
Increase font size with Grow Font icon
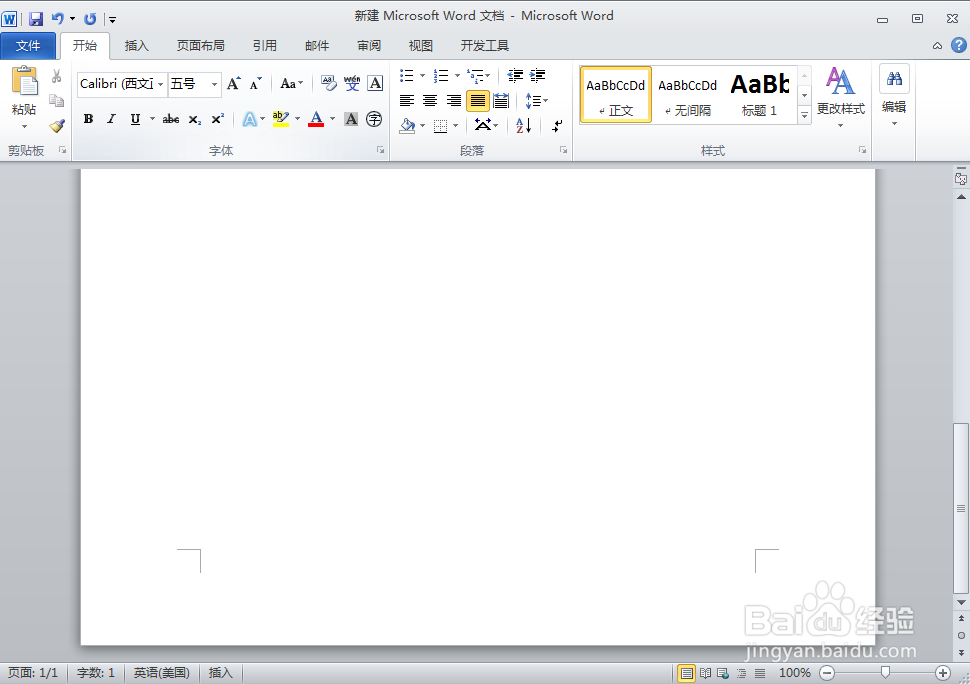pyautogui.click(x=233, y=83)
